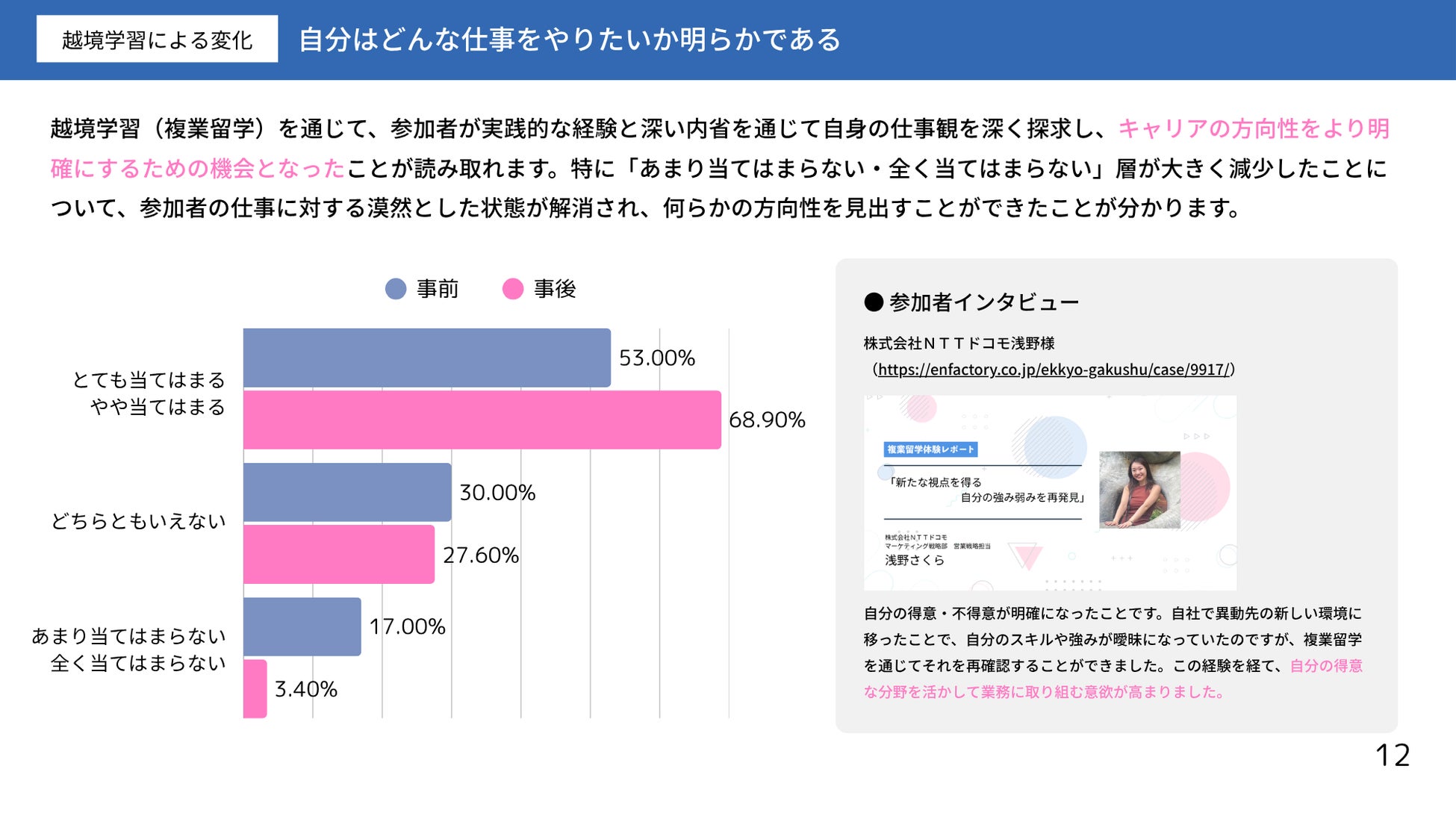
Task: Click the pink 事後 legend dot
Action: pyautogui.click(x=513, y=289)
